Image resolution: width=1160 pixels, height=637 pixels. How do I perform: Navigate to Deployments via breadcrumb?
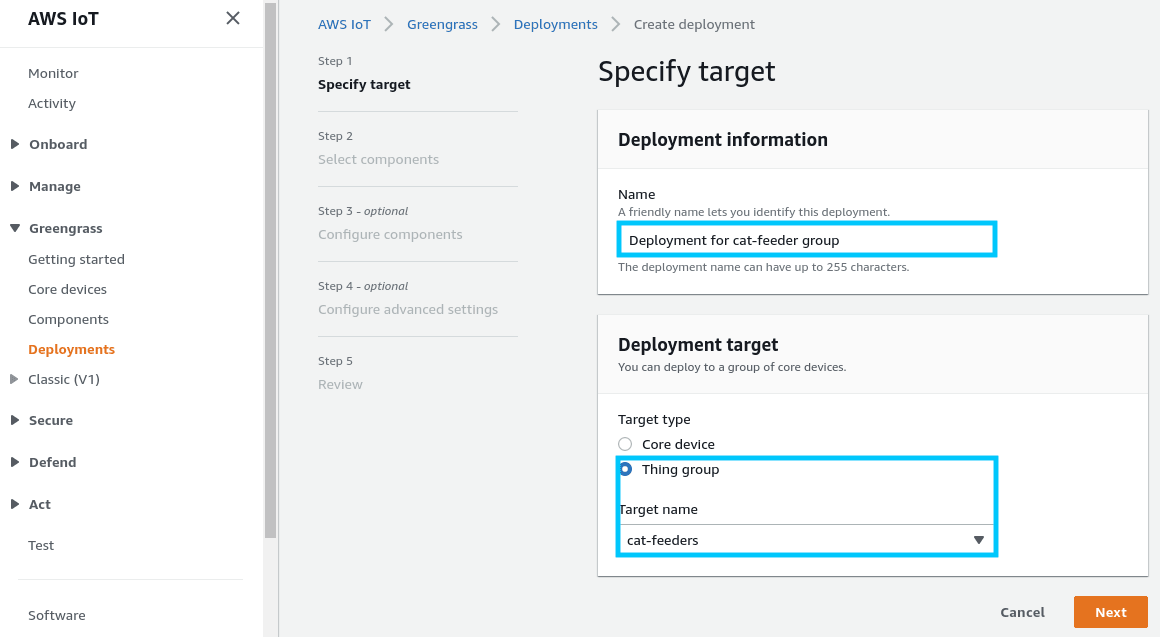coord(555,23)
